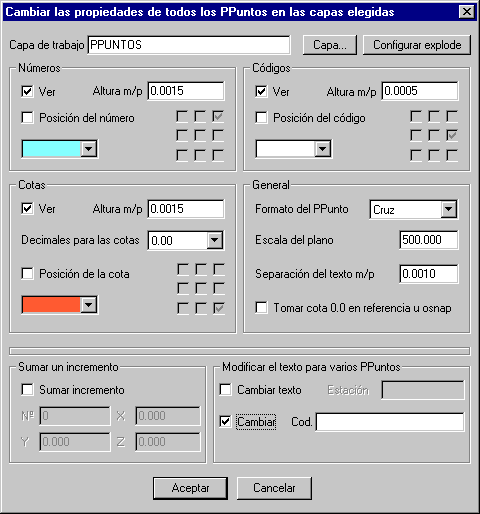Click the Cod. text input field
Image resolution: width=480 pixels, height=514 pixels.
pos(390,422)
